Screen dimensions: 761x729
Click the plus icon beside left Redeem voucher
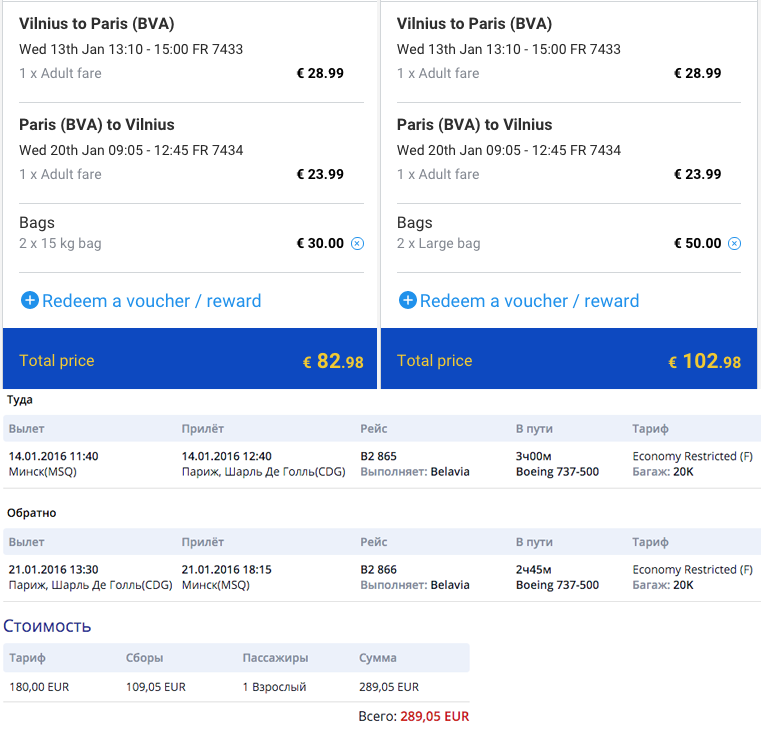pyautogui.click(x=30, y=300)
